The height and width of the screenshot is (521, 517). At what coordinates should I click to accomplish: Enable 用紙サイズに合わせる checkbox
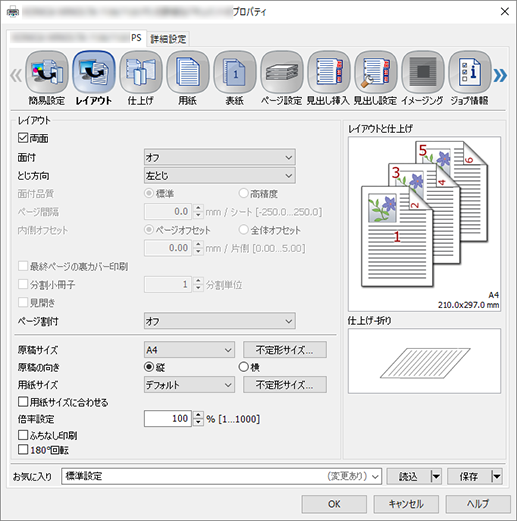23,402
